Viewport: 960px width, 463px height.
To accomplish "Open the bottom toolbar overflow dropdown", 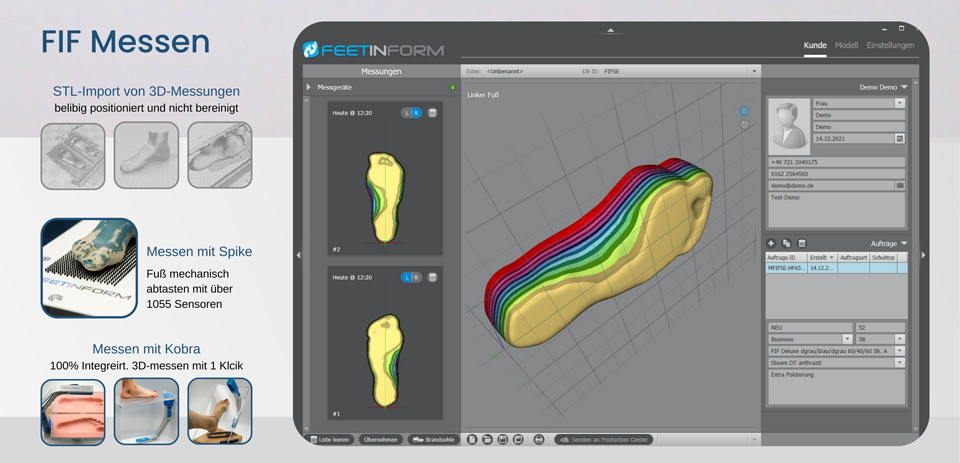I will [754, 439].
